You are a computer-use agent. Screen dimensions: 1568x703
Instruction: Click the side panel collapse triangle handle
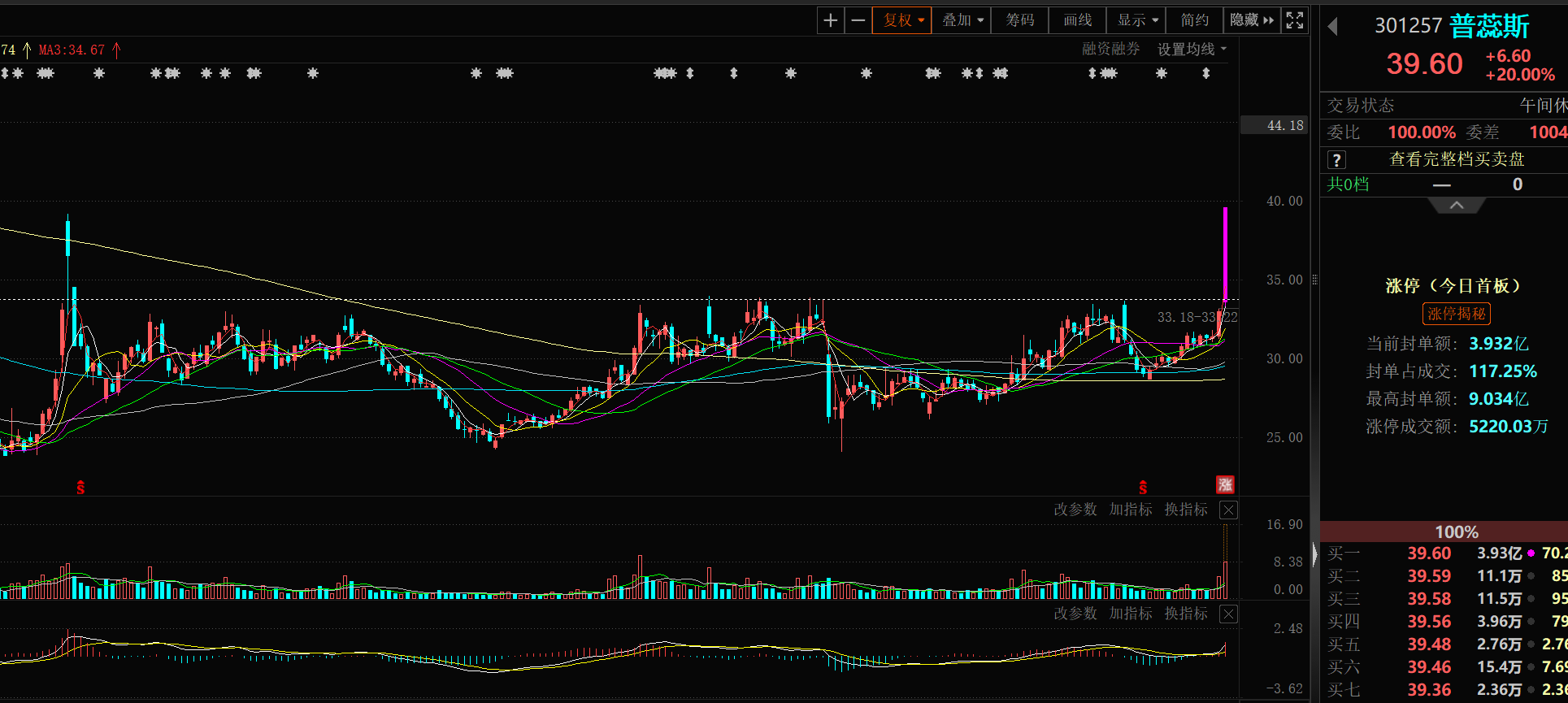point(1314,554)
